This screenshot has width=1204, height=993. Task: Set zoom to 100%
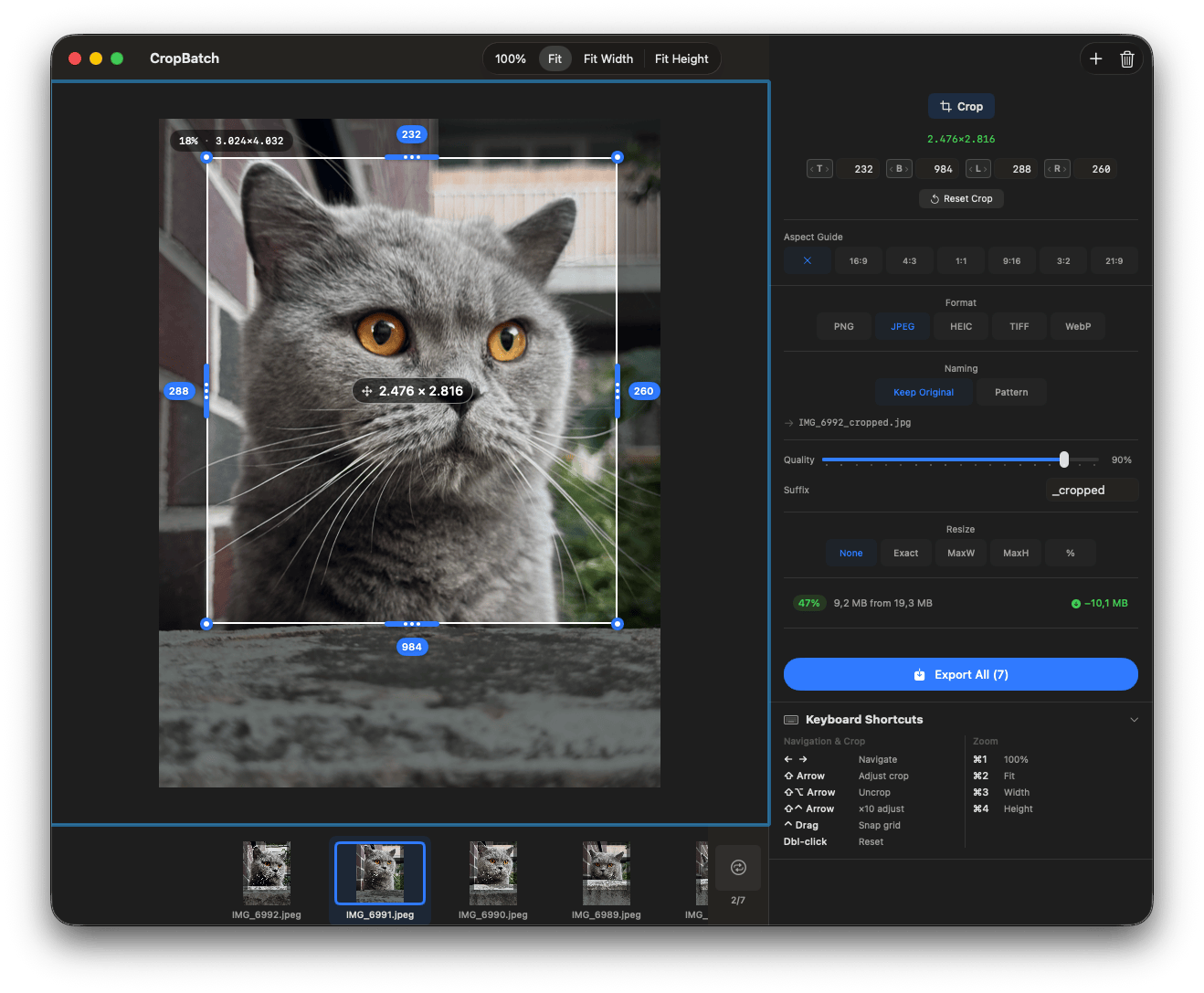[x=511, y=59]
